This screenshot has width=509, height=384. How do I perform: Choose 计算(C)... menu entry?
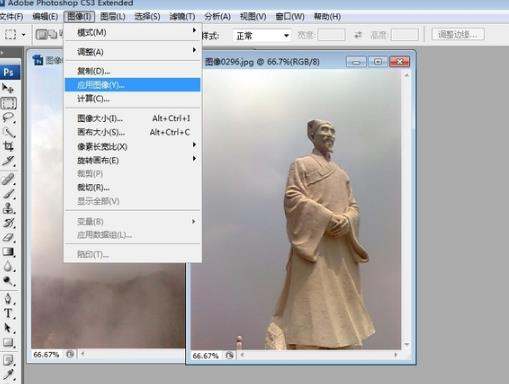tap(133, 99)
